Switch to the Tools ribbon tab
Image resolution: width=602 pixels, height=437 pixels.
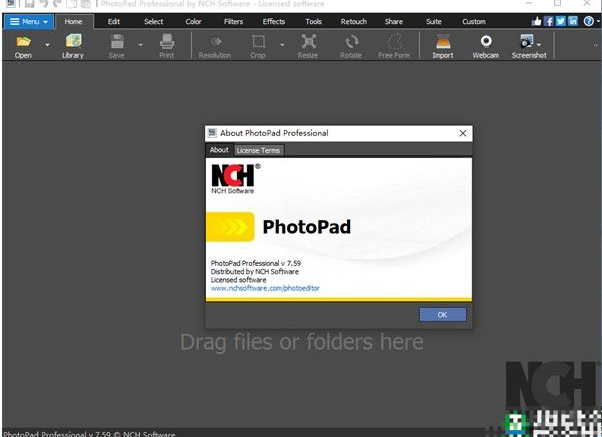pos(313,22)
